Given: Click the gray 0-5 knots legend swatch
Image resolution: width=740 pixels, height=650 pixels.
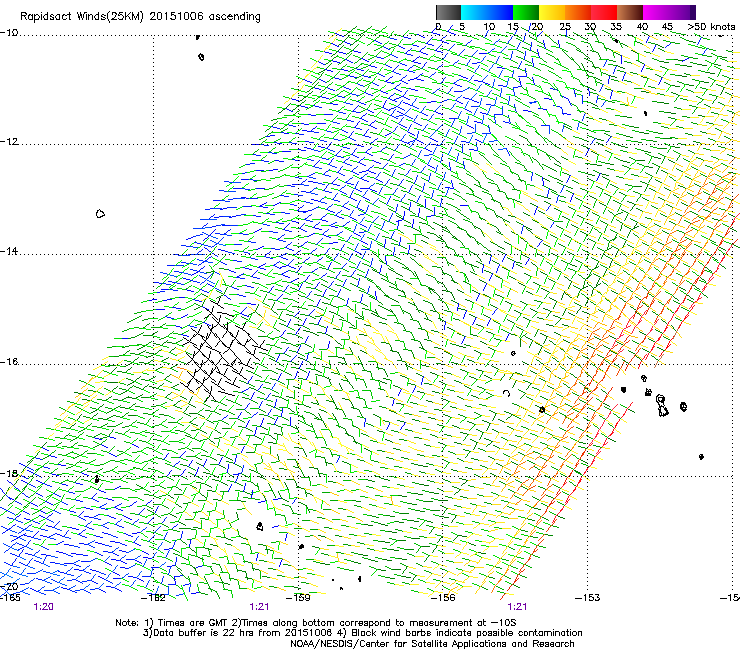Looking at the screenshot, I should click(x=448, y=12).
